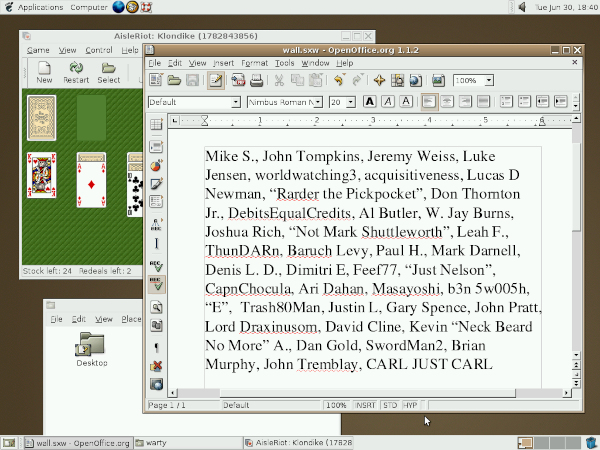Toggle the Bold formatting button
Screen dimensions: 600x450
coord(369,102)
